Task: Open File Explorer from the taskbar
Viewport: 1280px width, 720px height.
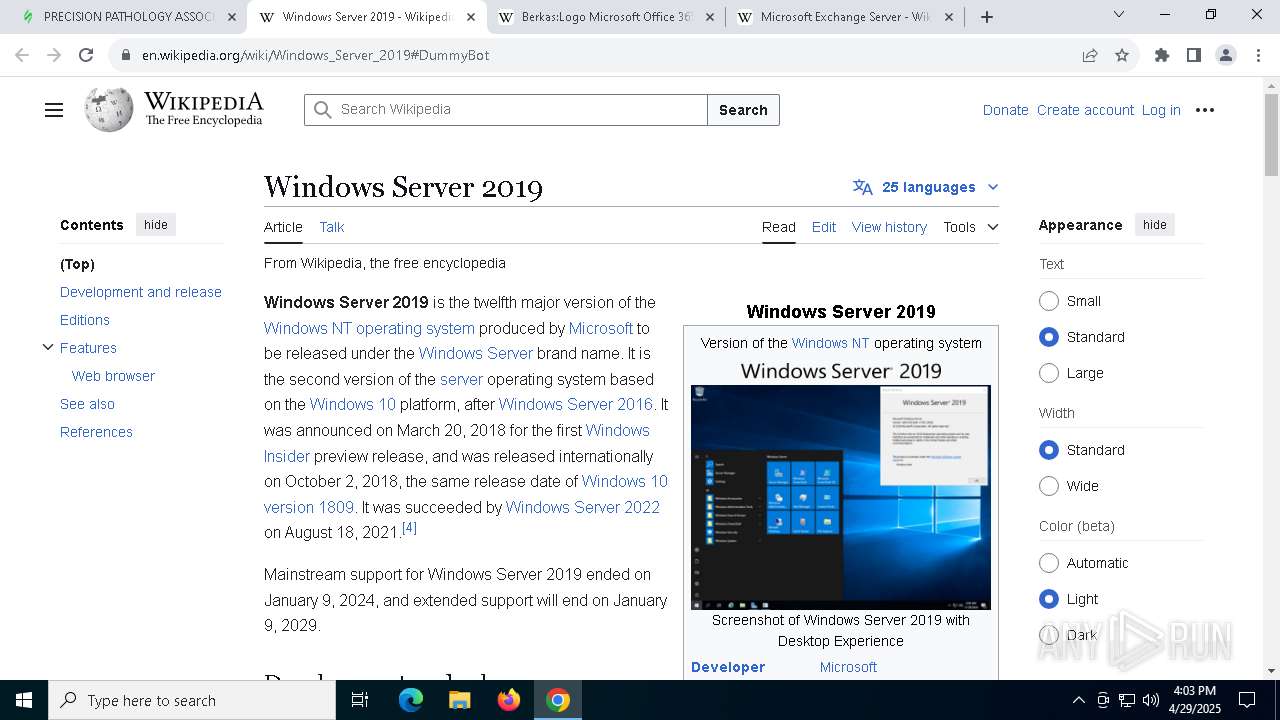Action: 460,700
